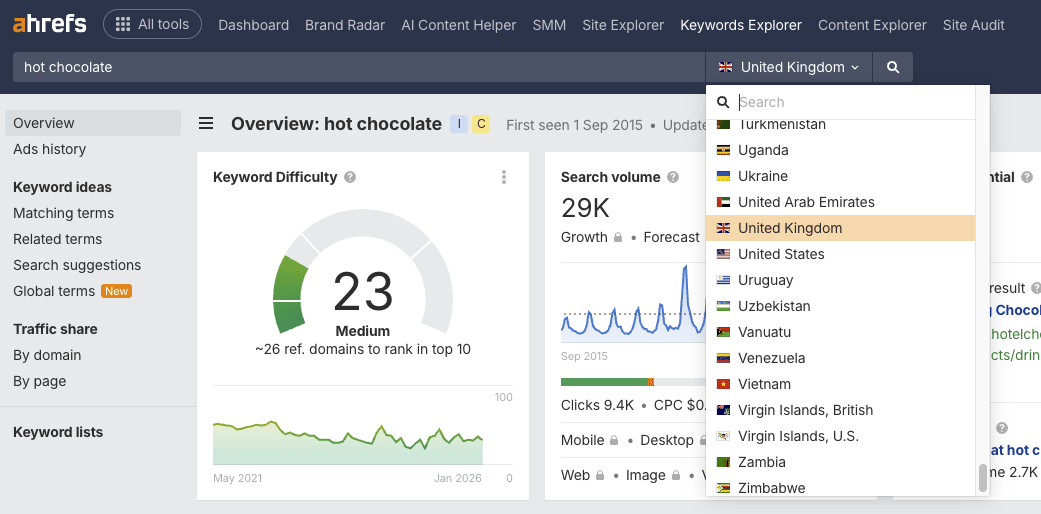Click the country list scrollbar thumb
1041x514 pixels.
[x=982, y=478]
